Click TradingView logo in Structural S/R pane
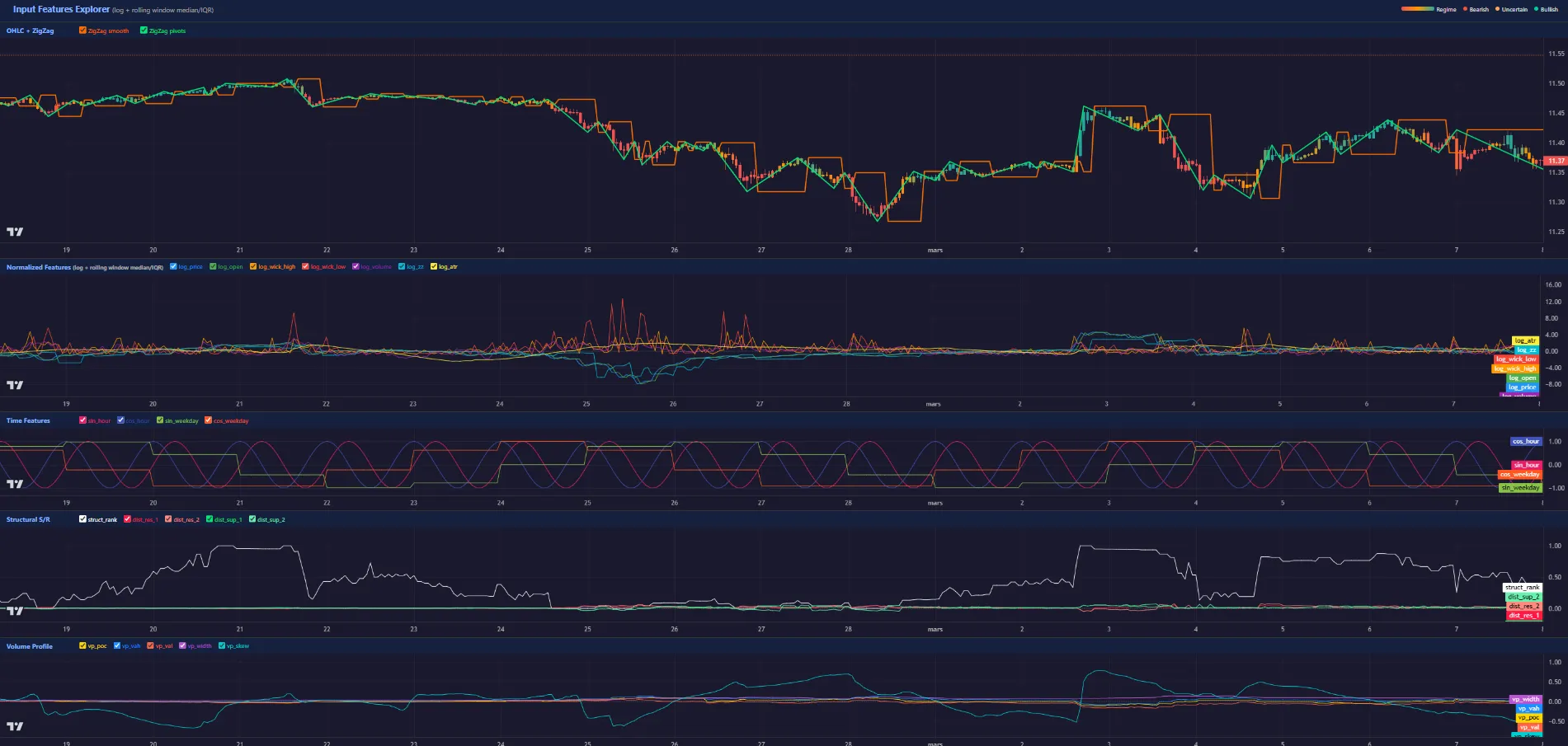Viewport: 1568px width, 746px height. pyautogui.click(x=15, y=611)
